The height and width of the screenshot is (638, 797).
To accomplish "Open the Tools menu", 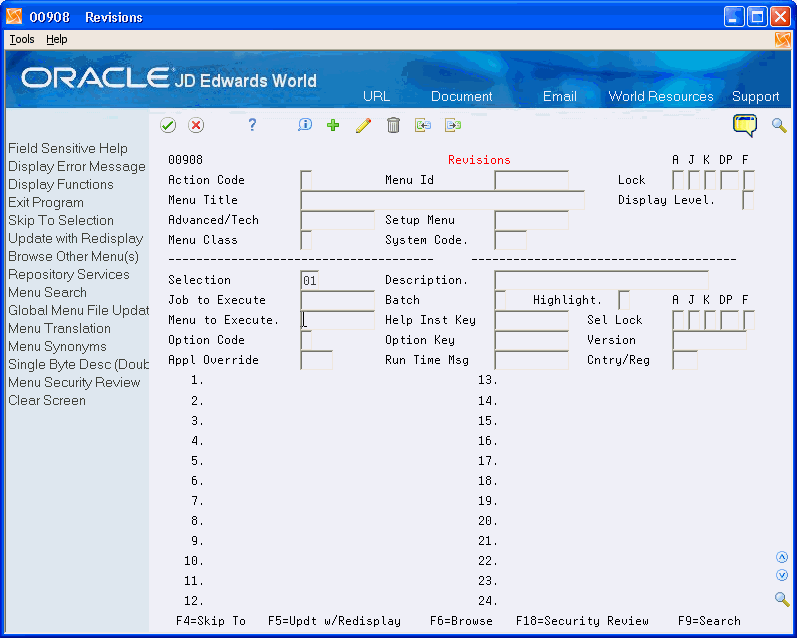I will pos(22,39).
